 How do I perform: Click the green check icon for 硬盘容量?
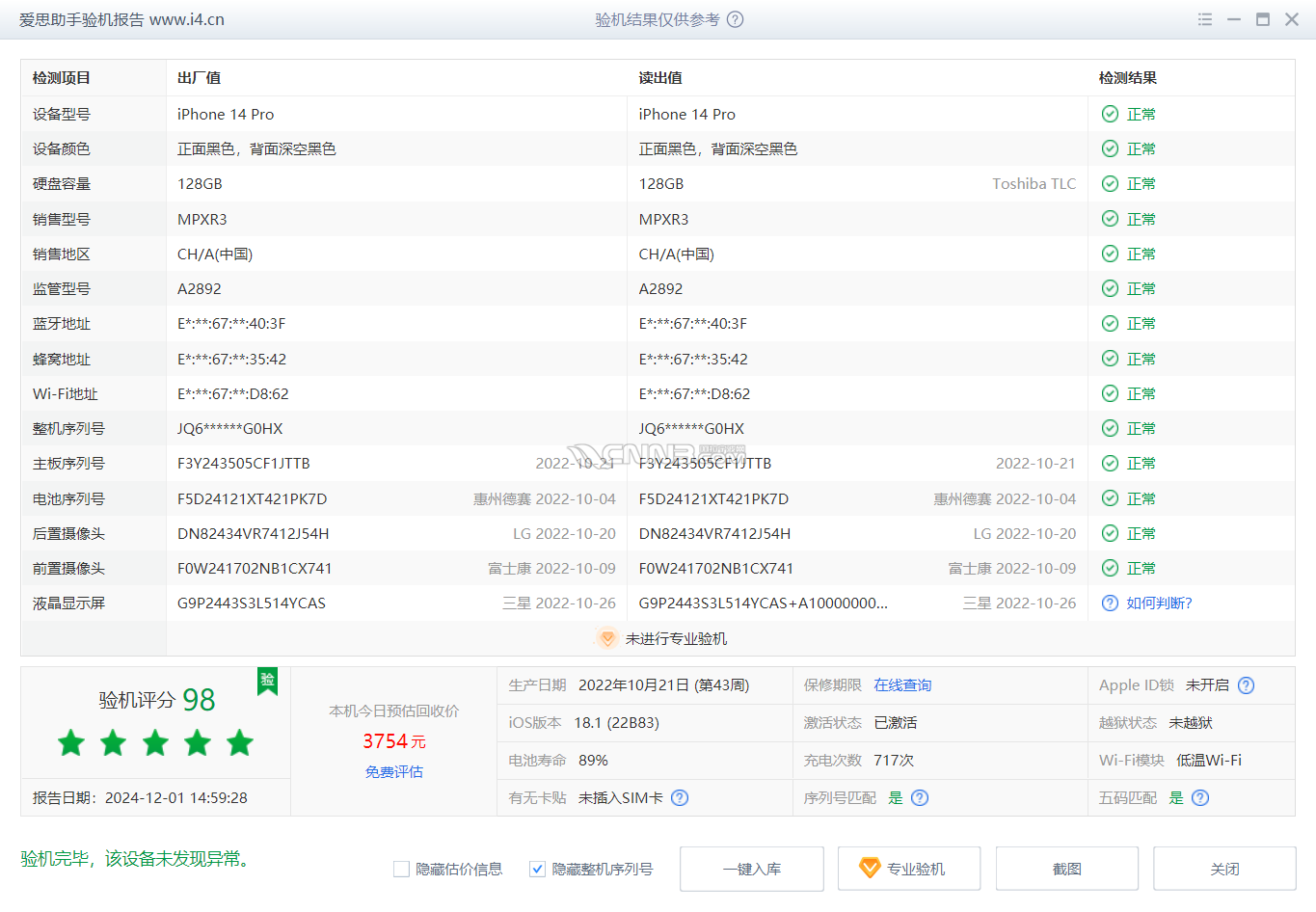pyautogui.click(x=1110, y=183)
